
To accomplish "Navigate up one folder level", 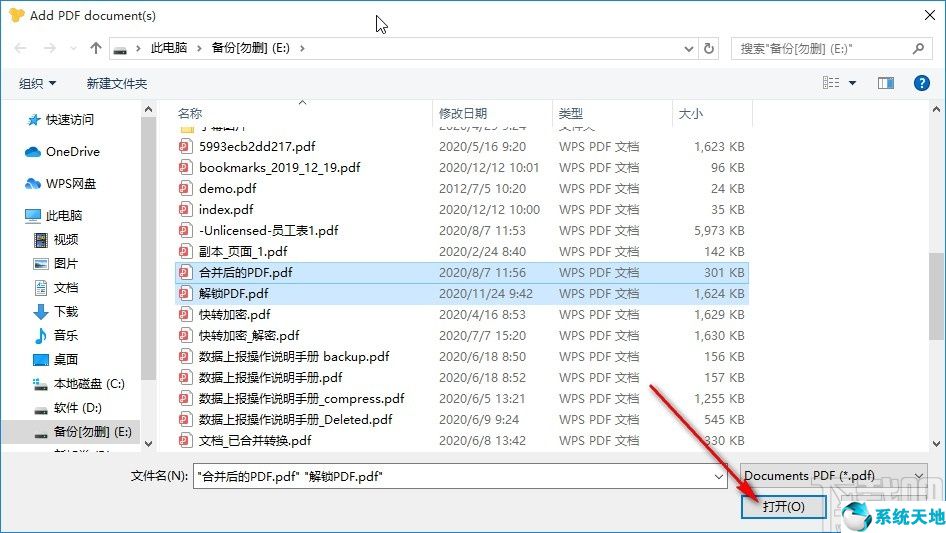I will point(95,48).
